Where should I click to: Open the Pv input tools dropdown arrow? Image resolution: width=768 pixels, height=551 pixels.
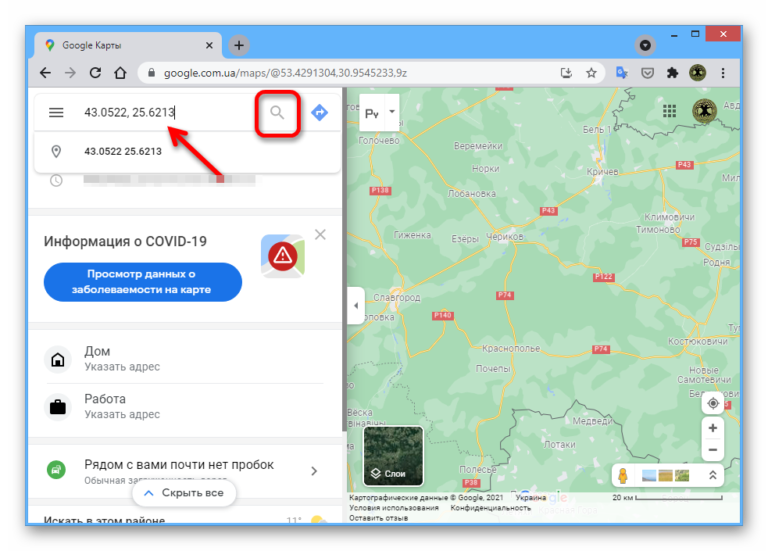point(393,112)
